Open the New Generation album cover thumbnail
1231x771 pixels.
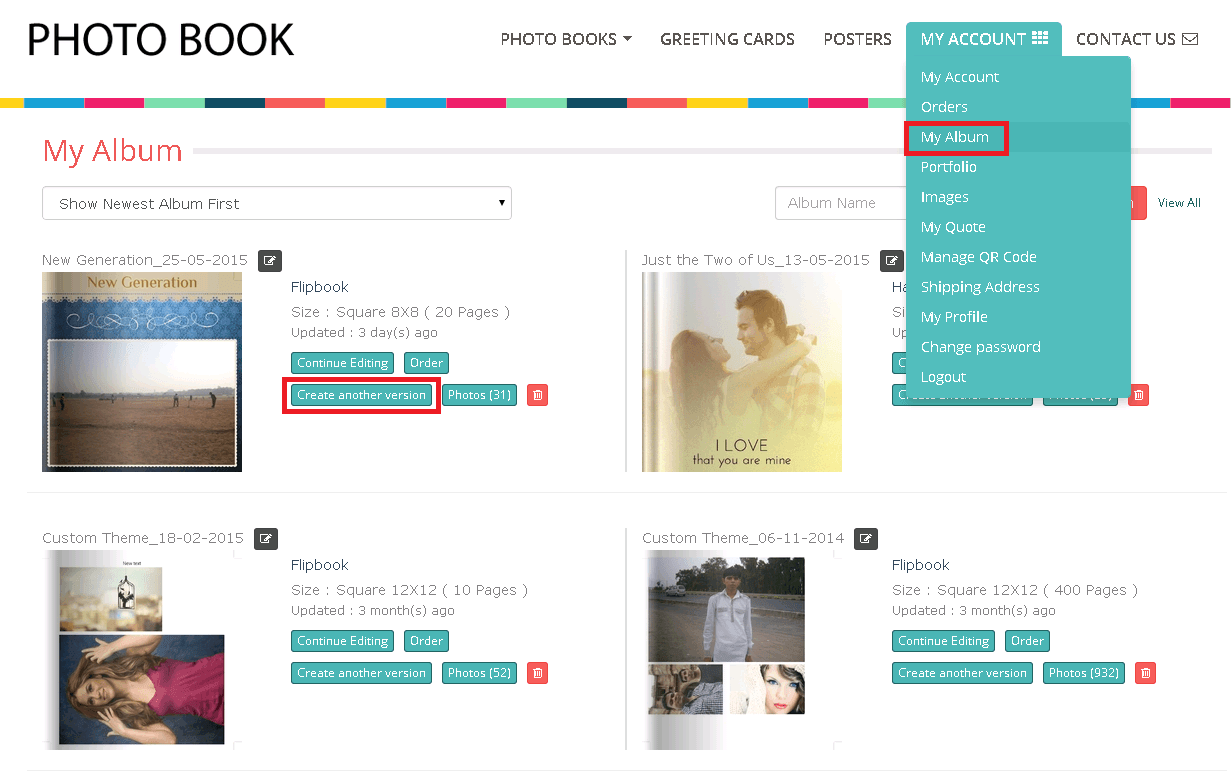pyautogui.click(x=142, y=371)
